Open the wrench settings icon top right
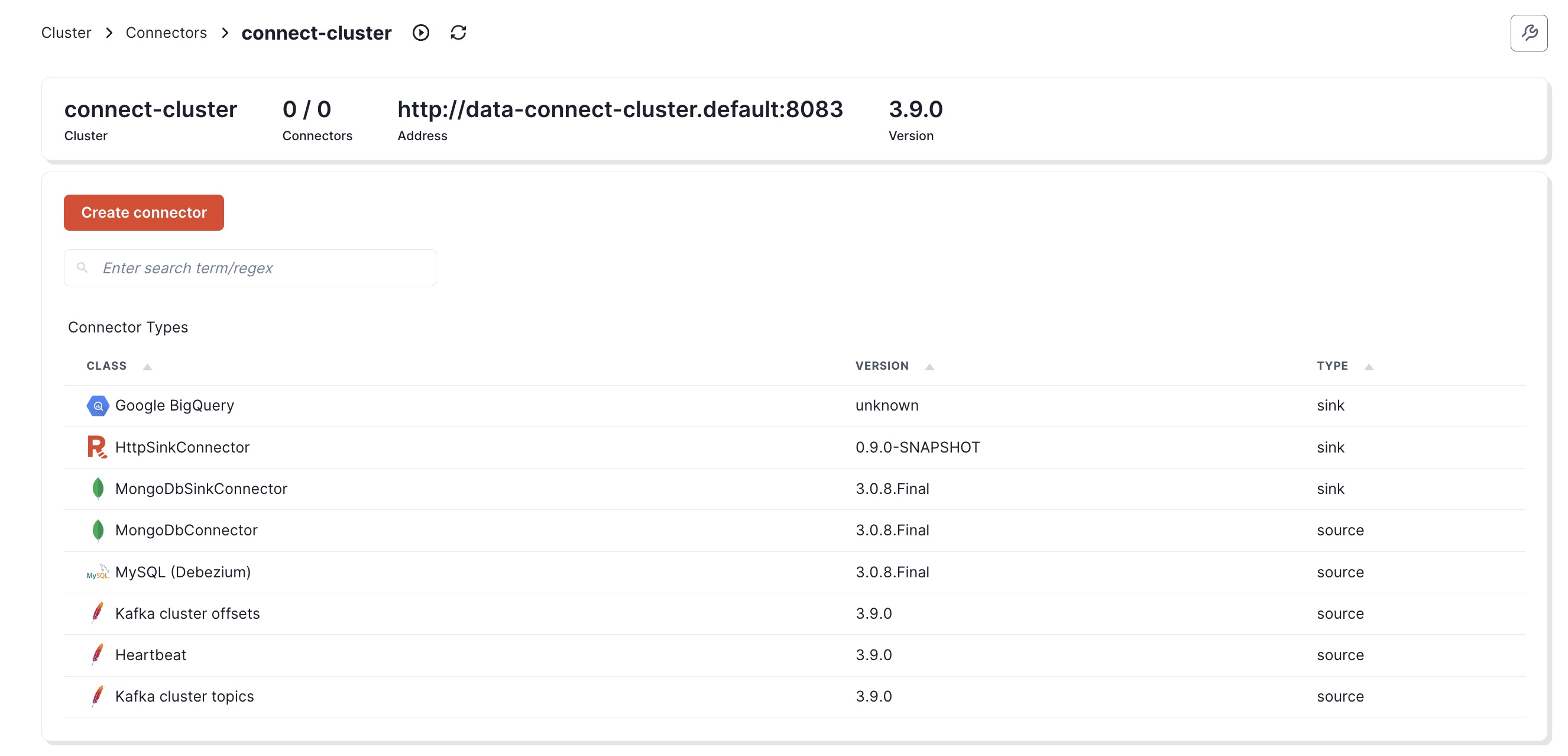The width and height of the screenshot is (1568, 756). 1528,33
